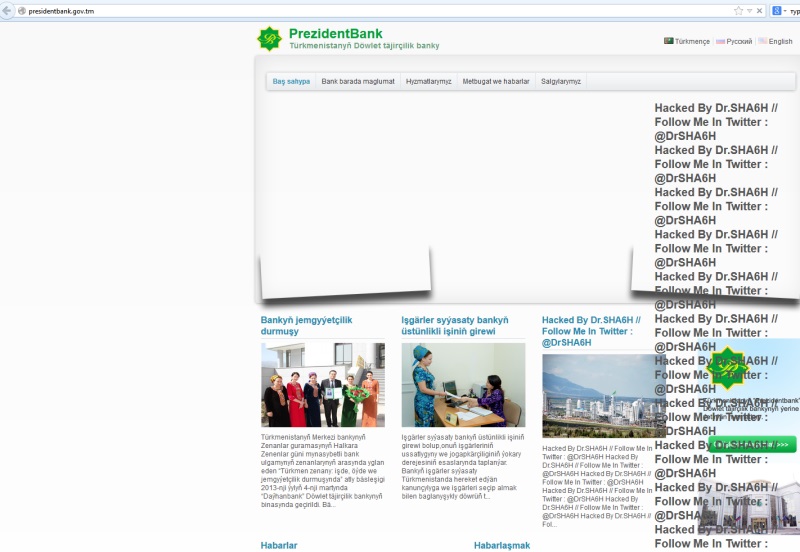Click the PrezidentBank green star logo
This screenshot has width=800, height=552.
pyautogui.click(x=269, y=39)
